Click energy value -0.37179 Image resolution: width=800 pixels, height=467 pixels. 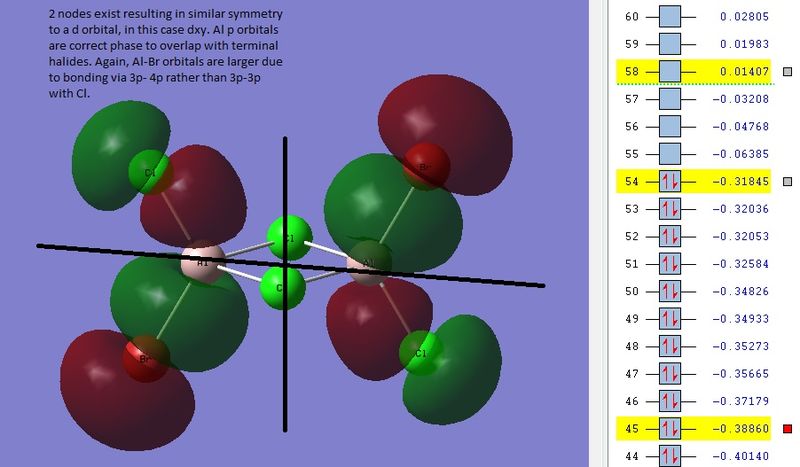click(x=741, y=402)
